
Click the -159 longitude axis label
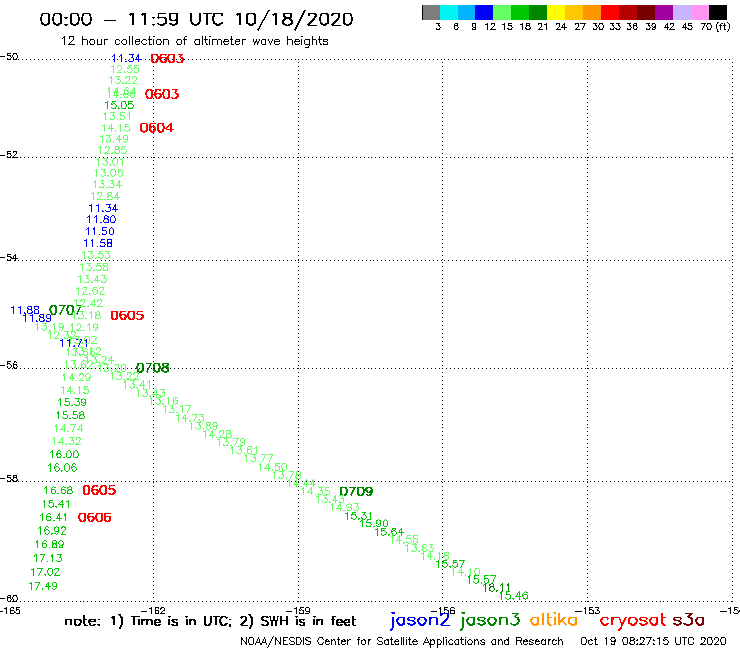299,610
